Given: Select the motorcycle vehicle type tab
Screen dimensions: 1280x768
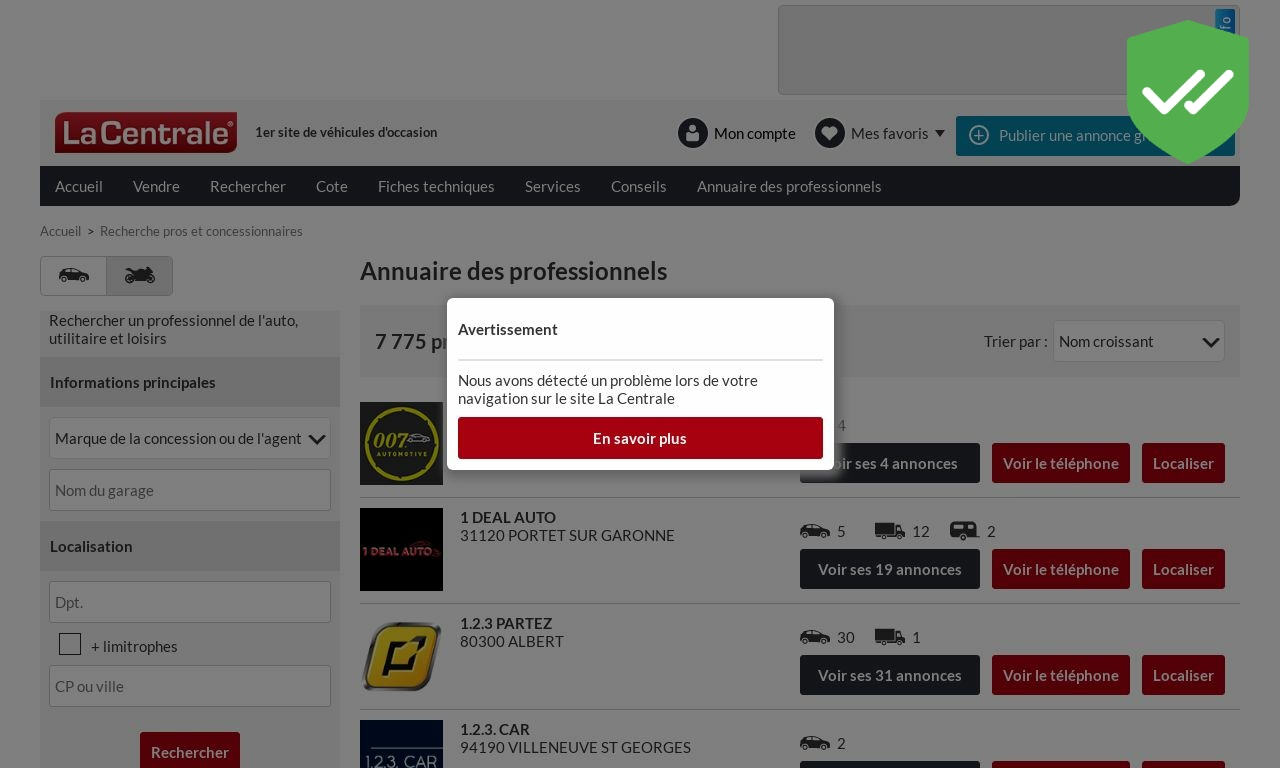Looking at the screenshot, I should tap(140, 276).
